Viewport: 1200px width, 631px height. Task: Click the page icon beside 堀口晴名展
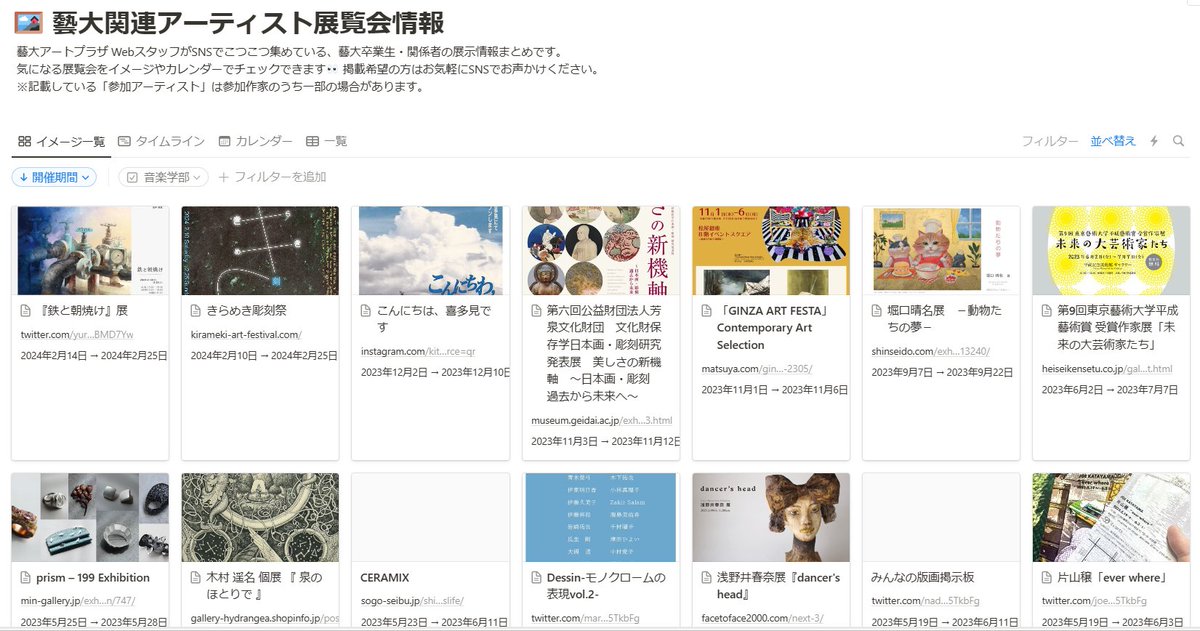[x=877, y=311]
